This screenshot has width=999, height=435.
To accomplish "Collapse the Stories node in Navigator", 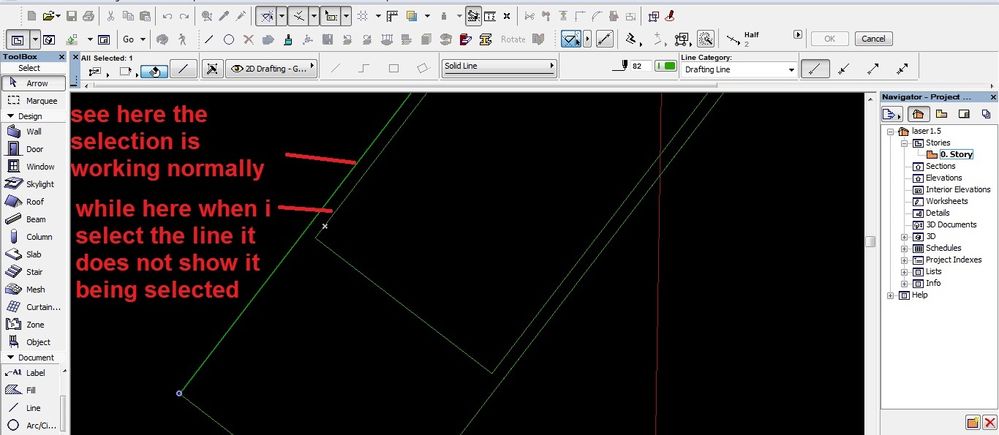I will coord(904,143).
